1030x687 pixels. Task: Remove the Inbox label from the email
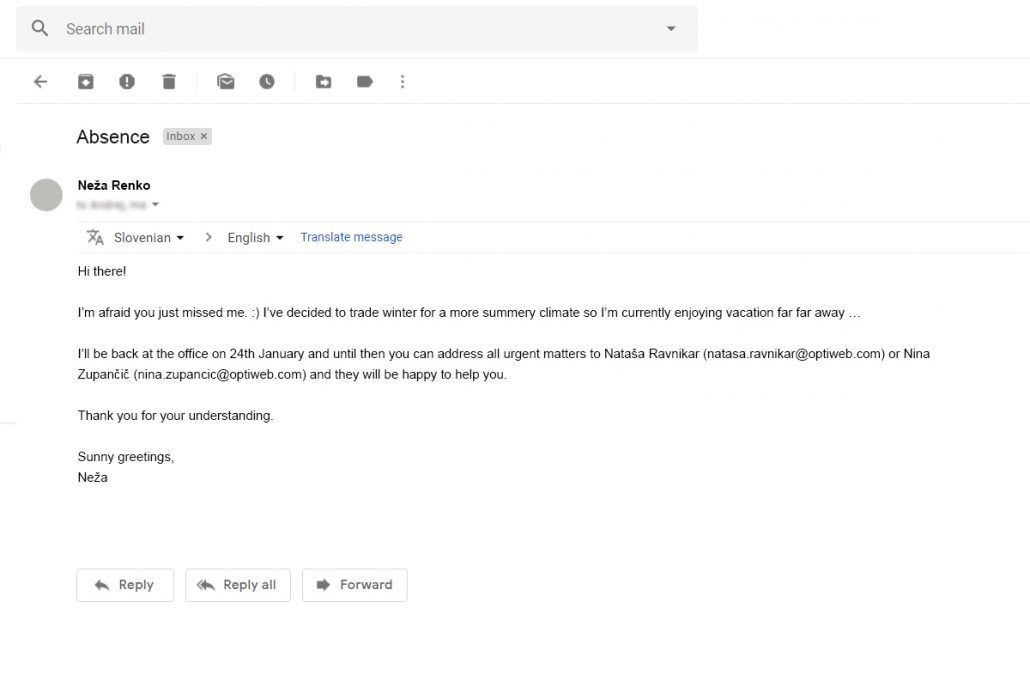click(x=204, y=136)
